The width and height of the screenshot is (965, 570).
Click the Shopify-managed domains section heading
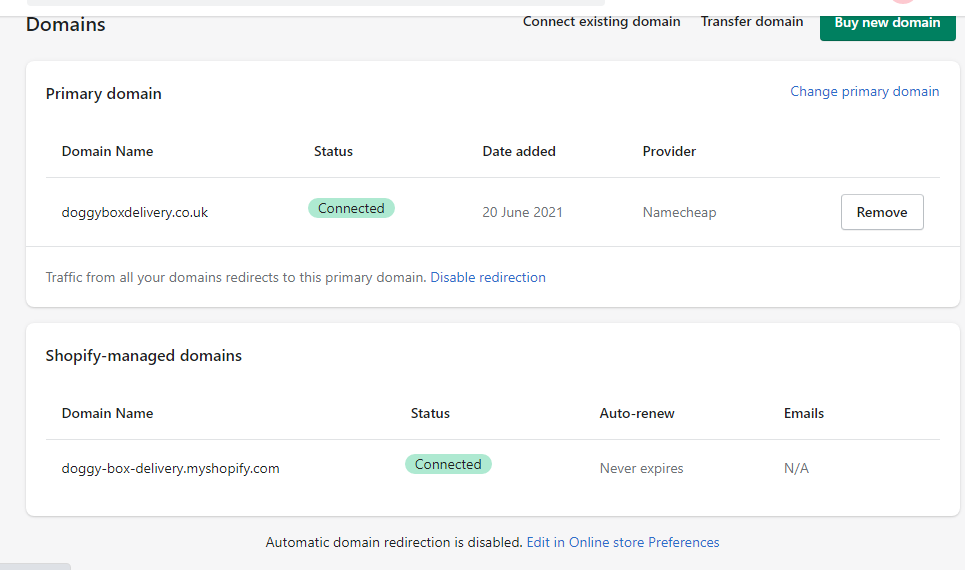pyautogui.click(x=144, y=355)
